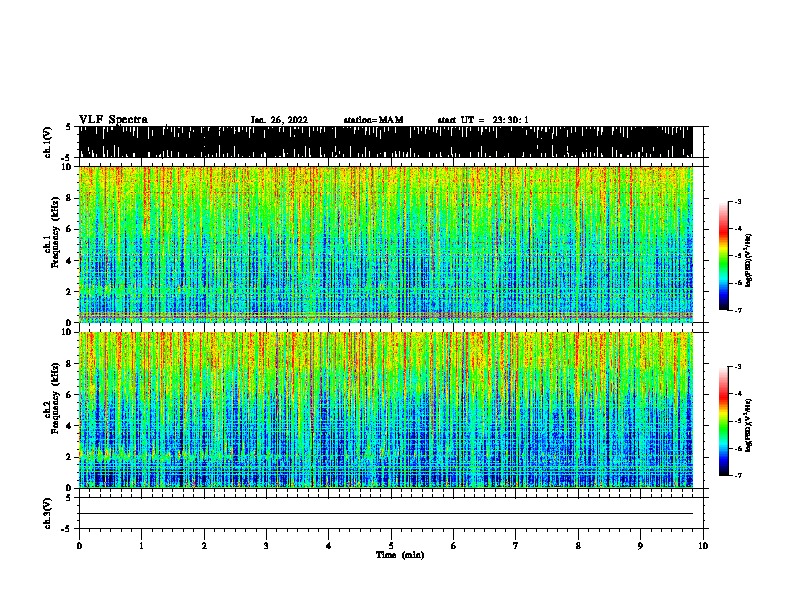Click the "7" minute tick label
792x612 pixels.
(516, 546)
